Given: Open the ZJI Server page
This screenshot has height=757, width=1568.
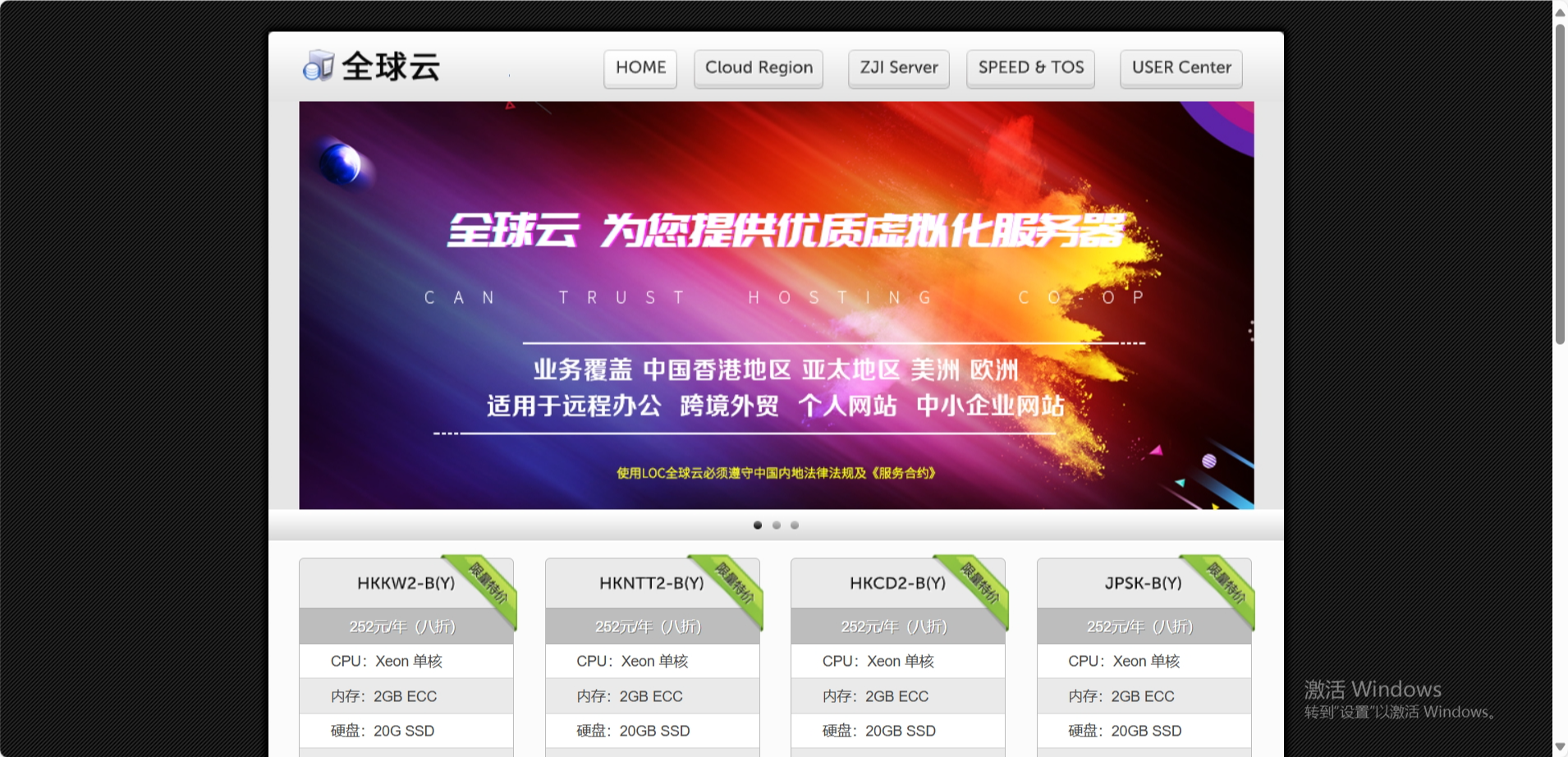Looking at the screenshot, I should (x=898, y=69).
